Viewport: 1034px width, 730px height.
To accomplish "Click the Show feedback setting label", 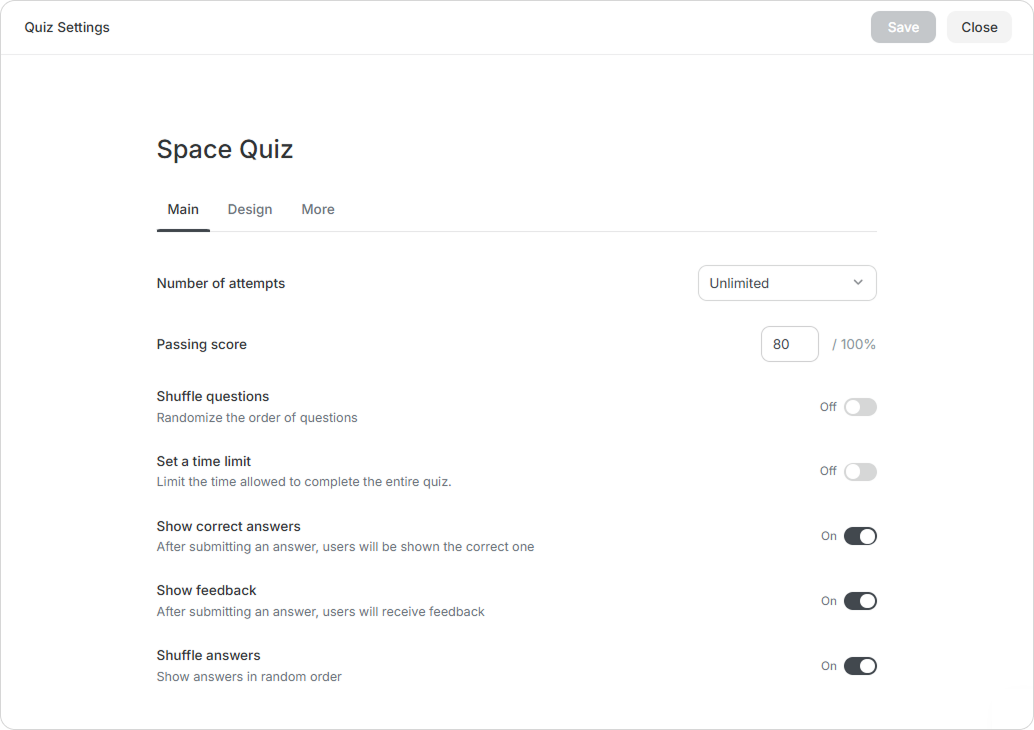I will (207, 590).
